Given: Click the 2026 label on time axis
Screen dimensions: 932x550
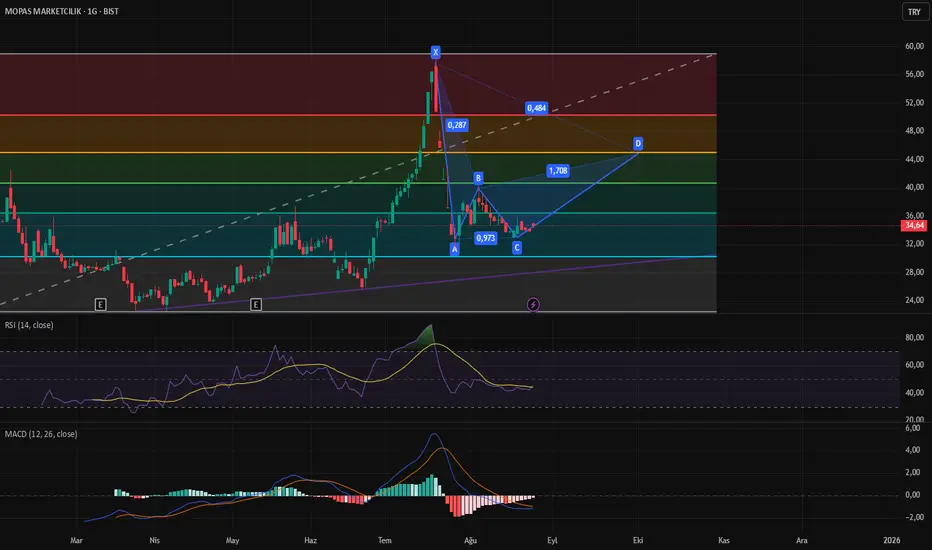Looking at the screenshot, I should point(892,540).
